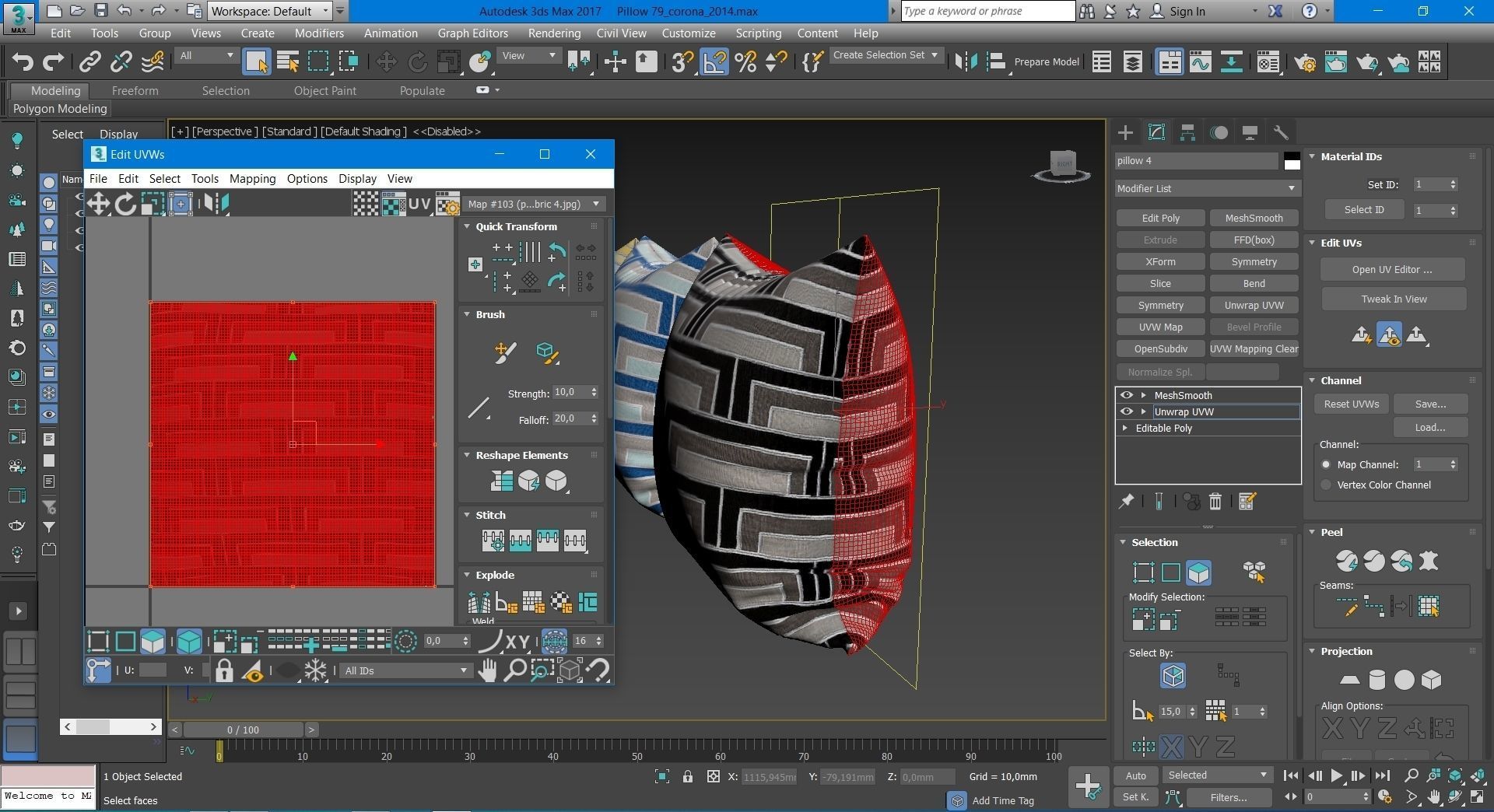1494x812 pixels.
Task: Click the animation time slider 0 / 100
Action: [x=243, y=730]
